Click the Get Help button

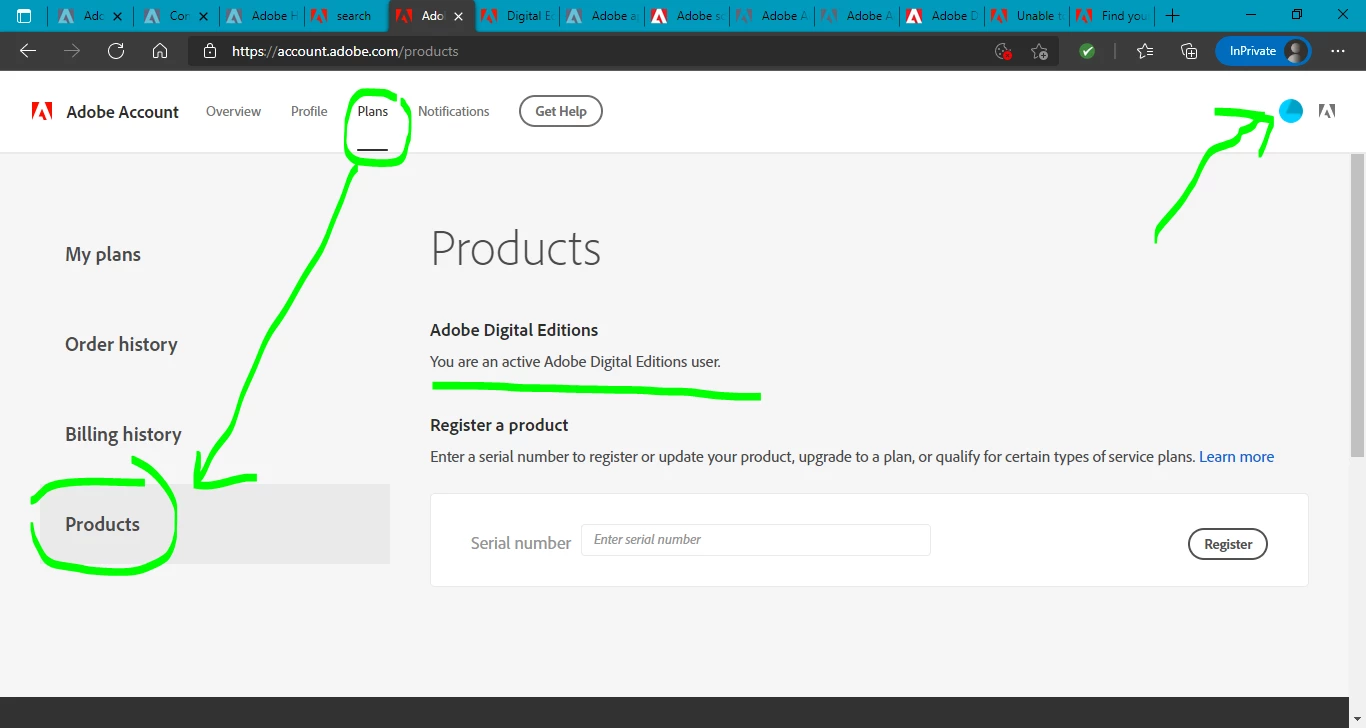tap(561, 111)
